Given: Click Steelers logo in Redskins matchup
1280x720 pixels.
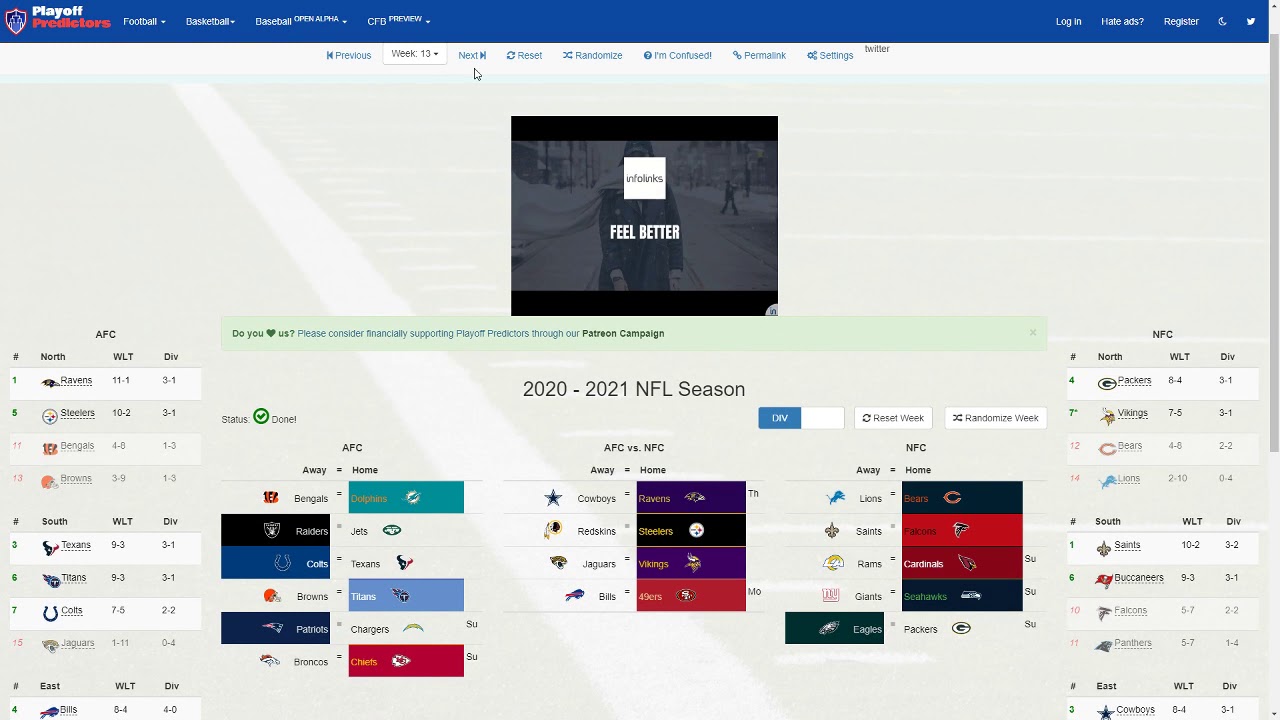Looking at the screenshot, I should pyautogui.click(x=697, y=531).
